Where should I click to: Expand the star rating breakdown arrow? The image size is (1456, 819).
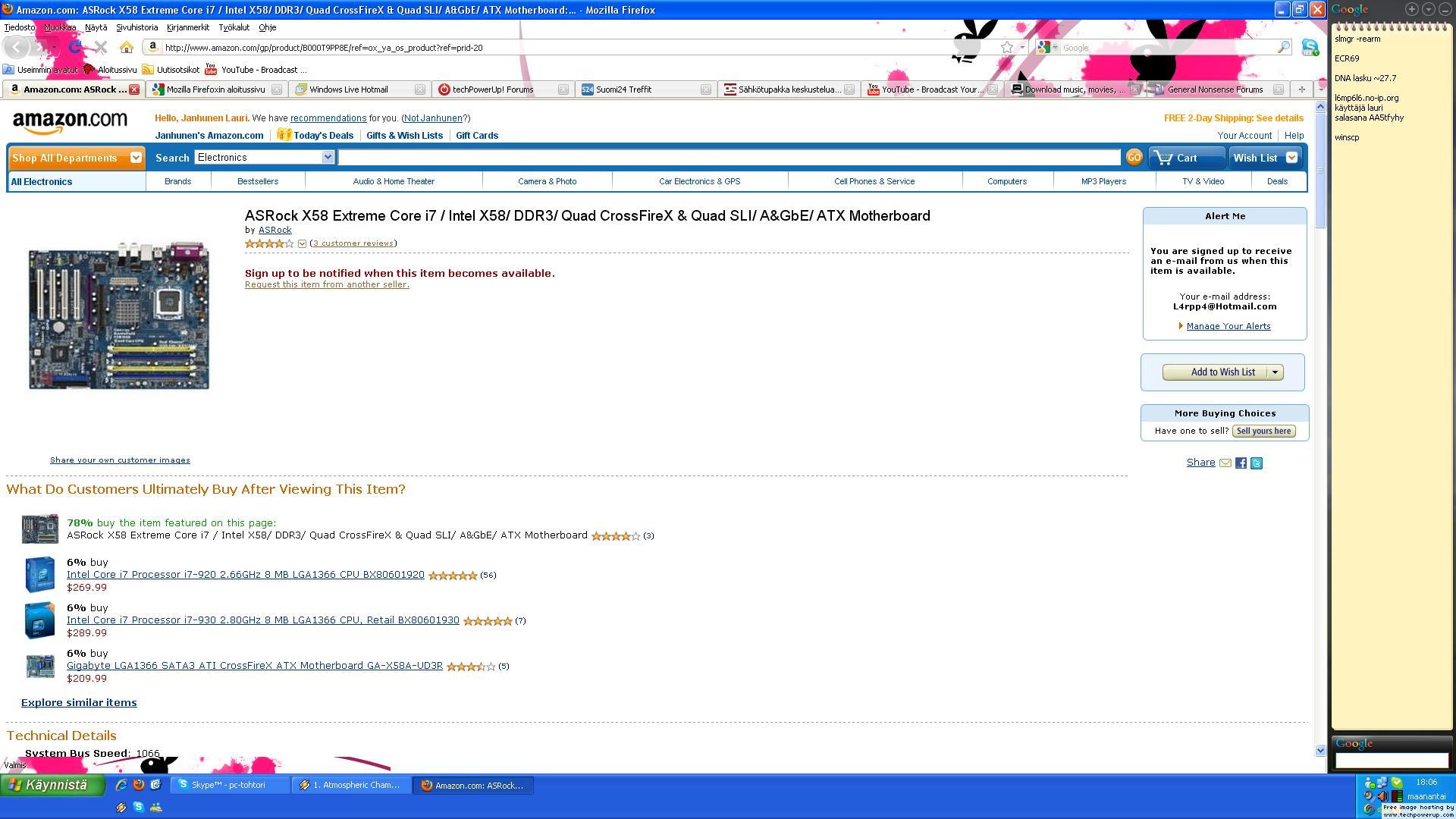coord(302,243)
